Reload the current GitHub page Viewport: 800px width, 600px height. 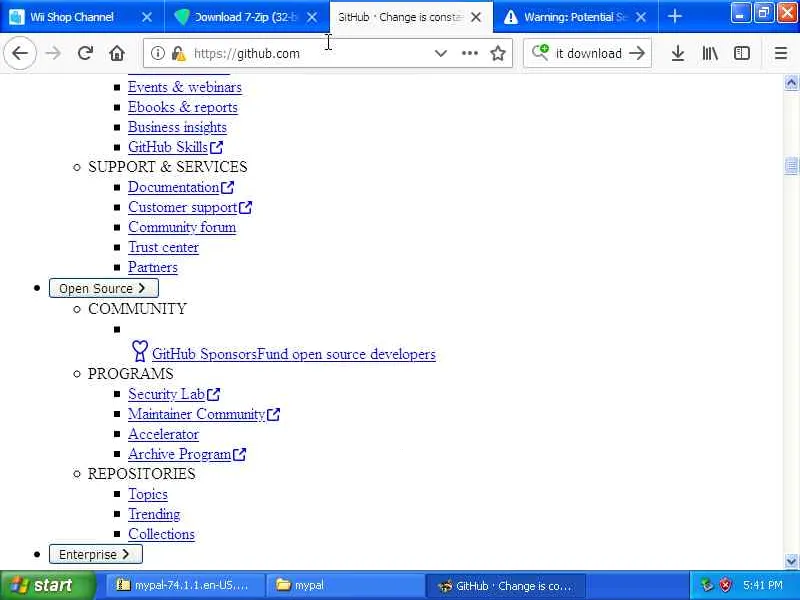pos(85,53)
